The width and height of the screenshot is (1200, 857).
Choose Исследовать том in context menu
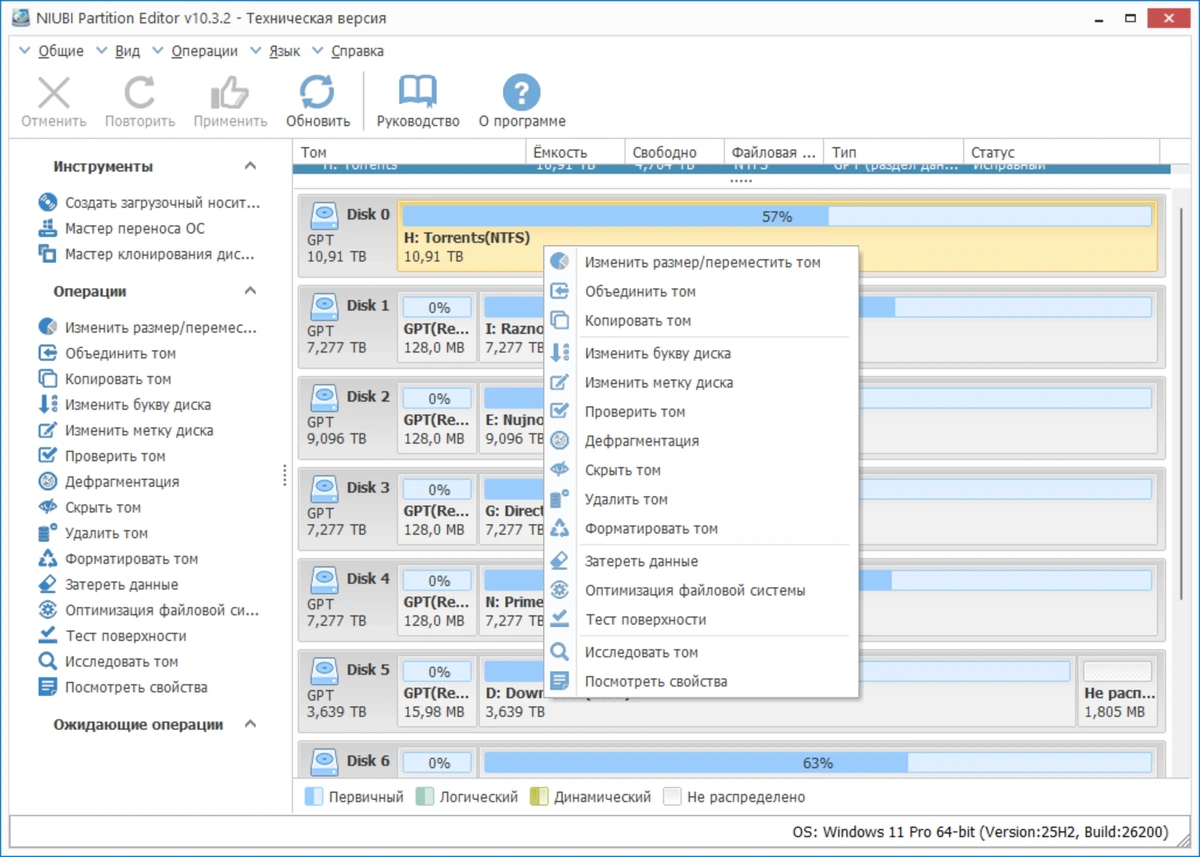[701, 652]
